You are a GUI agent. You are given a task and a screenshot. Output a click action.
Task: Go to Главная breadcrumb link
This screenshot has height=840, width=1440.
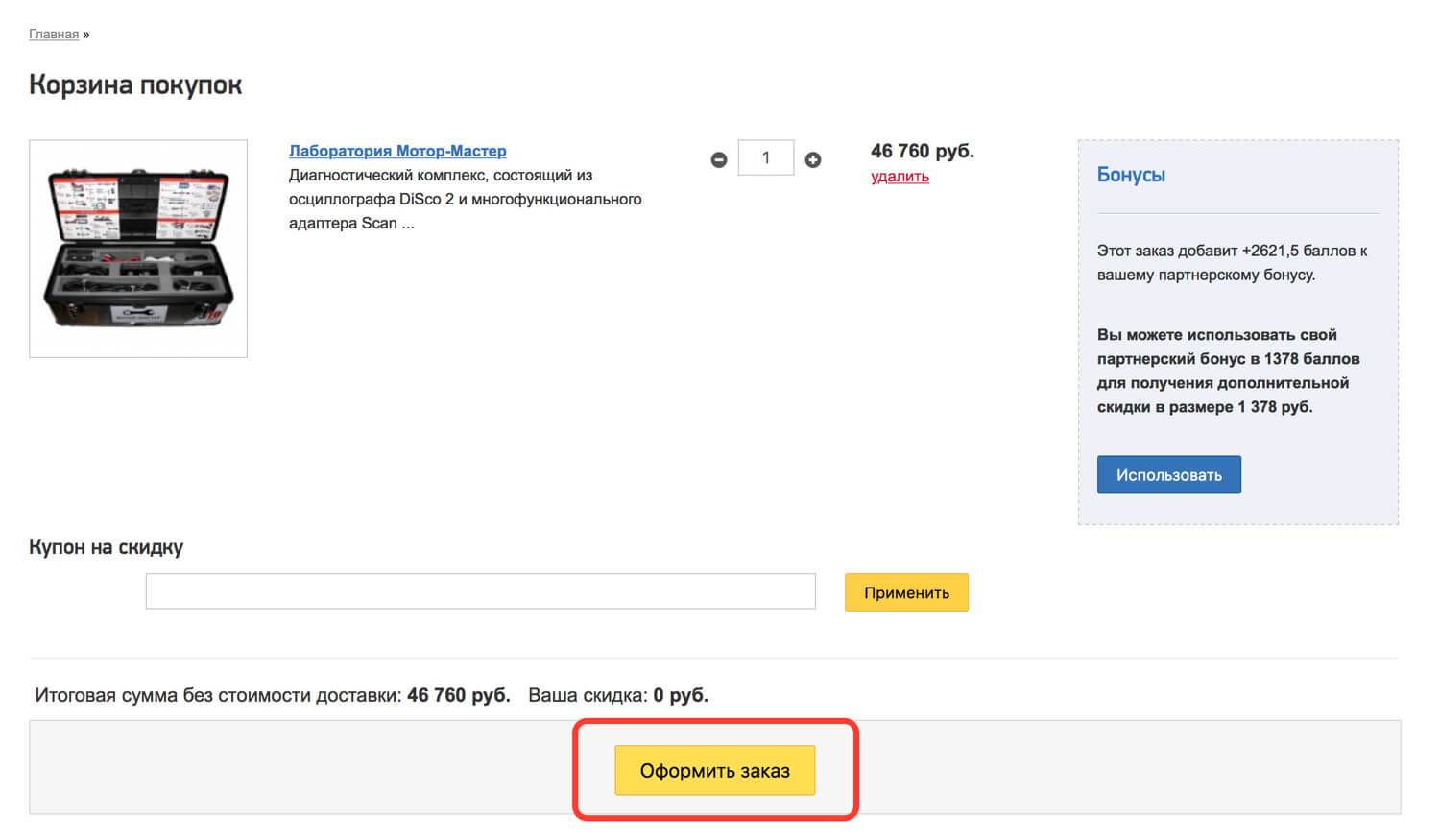(54, 34)
